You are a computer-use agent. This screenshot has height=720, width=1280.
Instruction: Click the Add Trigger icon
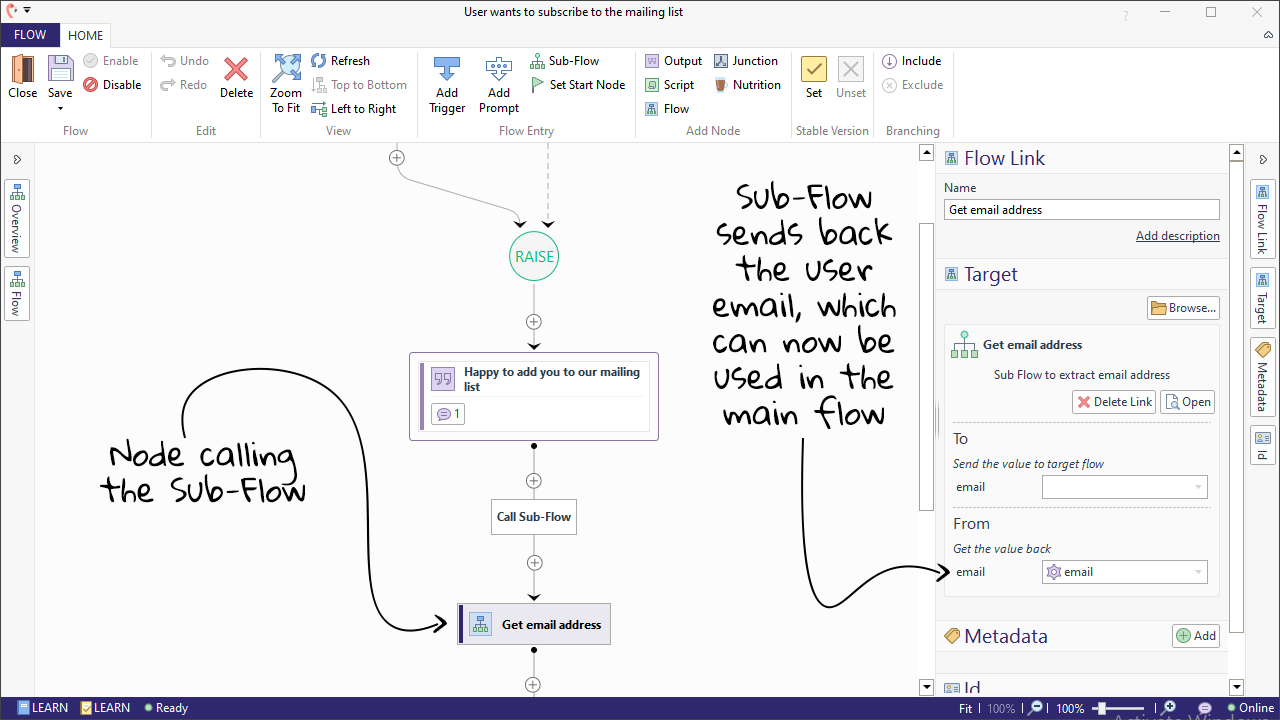pos(446,70)
